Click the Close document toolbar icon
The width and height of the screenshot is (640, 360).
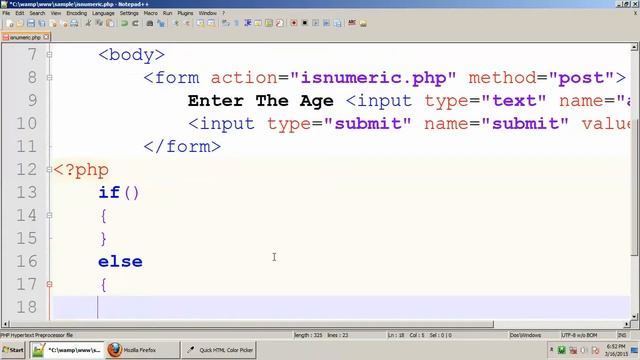coord(53,23)
